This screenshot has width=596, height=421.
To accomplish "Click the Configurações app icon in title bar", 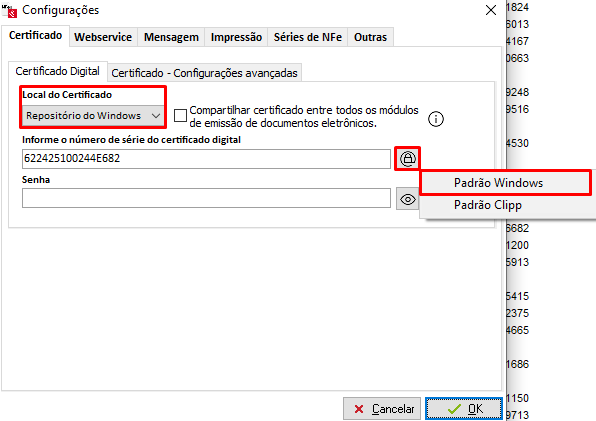I will [9, 11].
